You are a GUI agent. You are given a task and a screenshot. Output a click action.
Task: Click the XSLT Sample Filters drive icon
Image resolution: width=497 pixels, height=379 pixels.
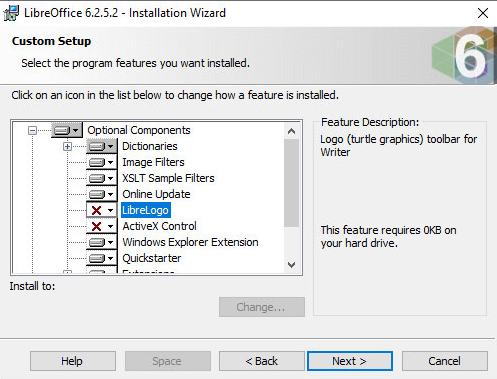pos(101,178)
